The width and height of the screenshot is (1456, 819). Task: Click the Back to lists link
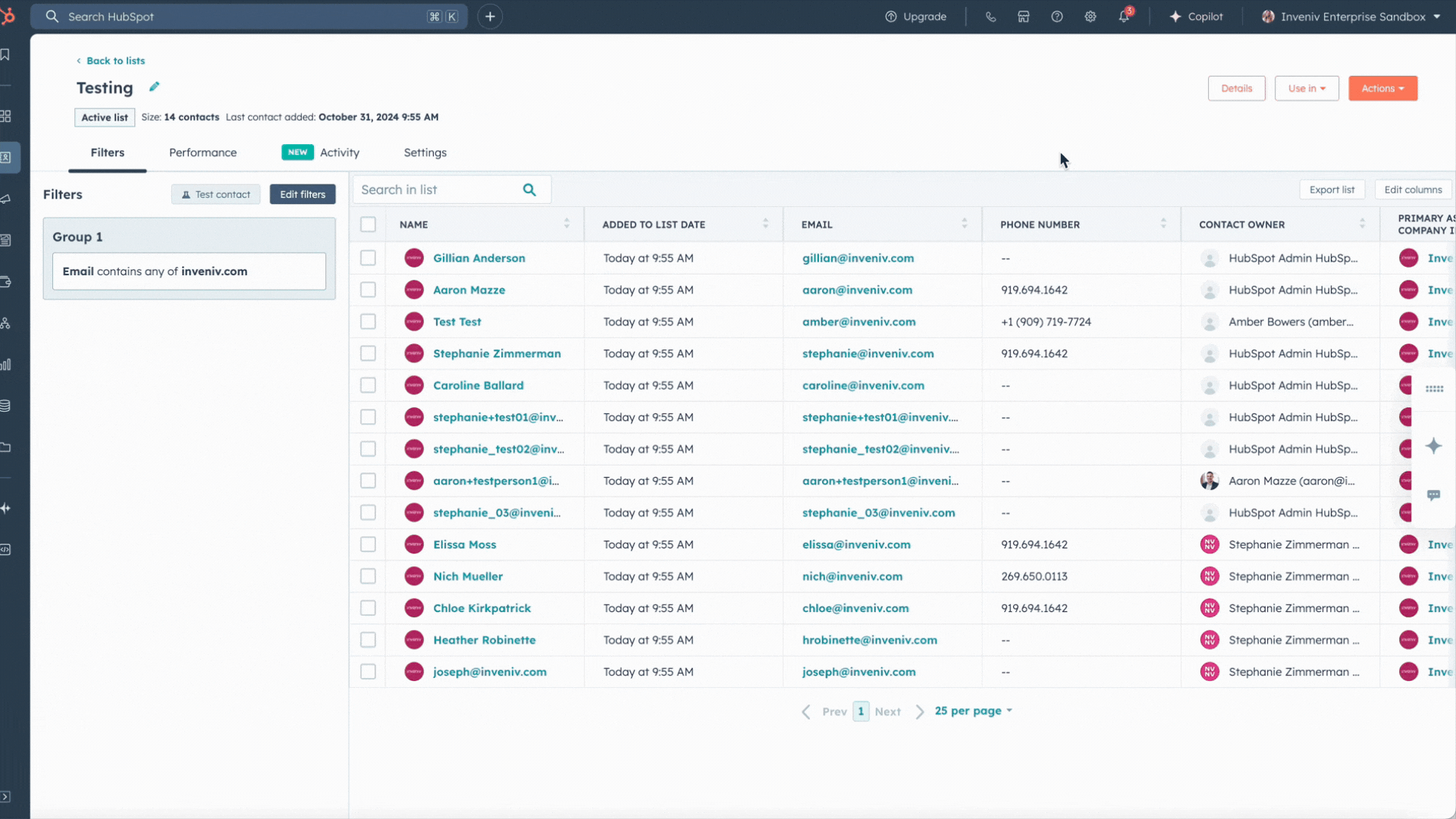(x=111, y=61)
